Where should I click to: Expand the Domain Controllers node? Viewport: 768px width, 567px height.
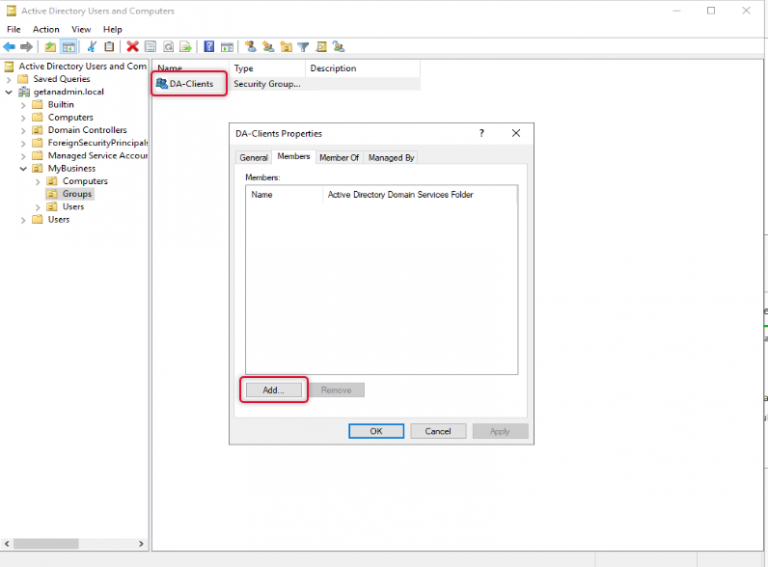click(23, 130)
